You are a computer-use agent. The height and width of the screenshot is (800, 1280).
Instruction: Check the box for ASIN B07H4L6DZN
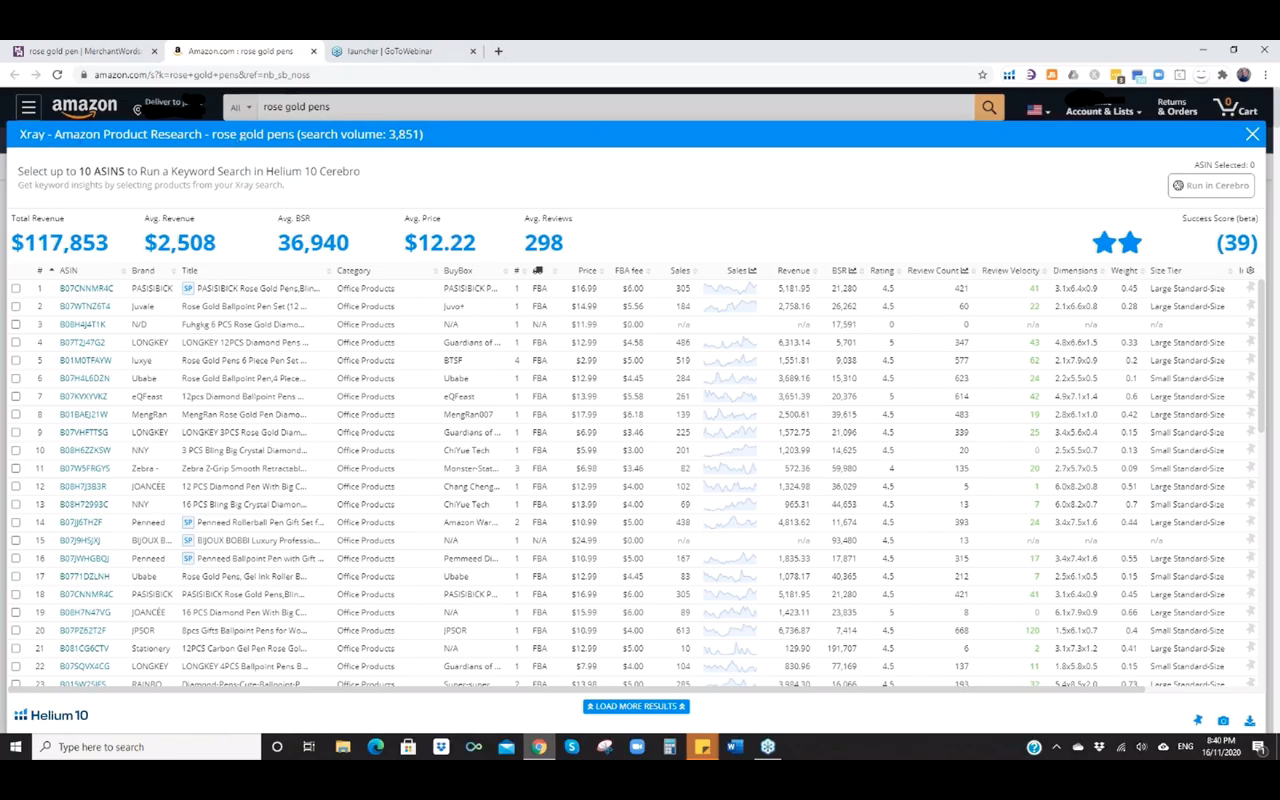[x=16, y=378]
